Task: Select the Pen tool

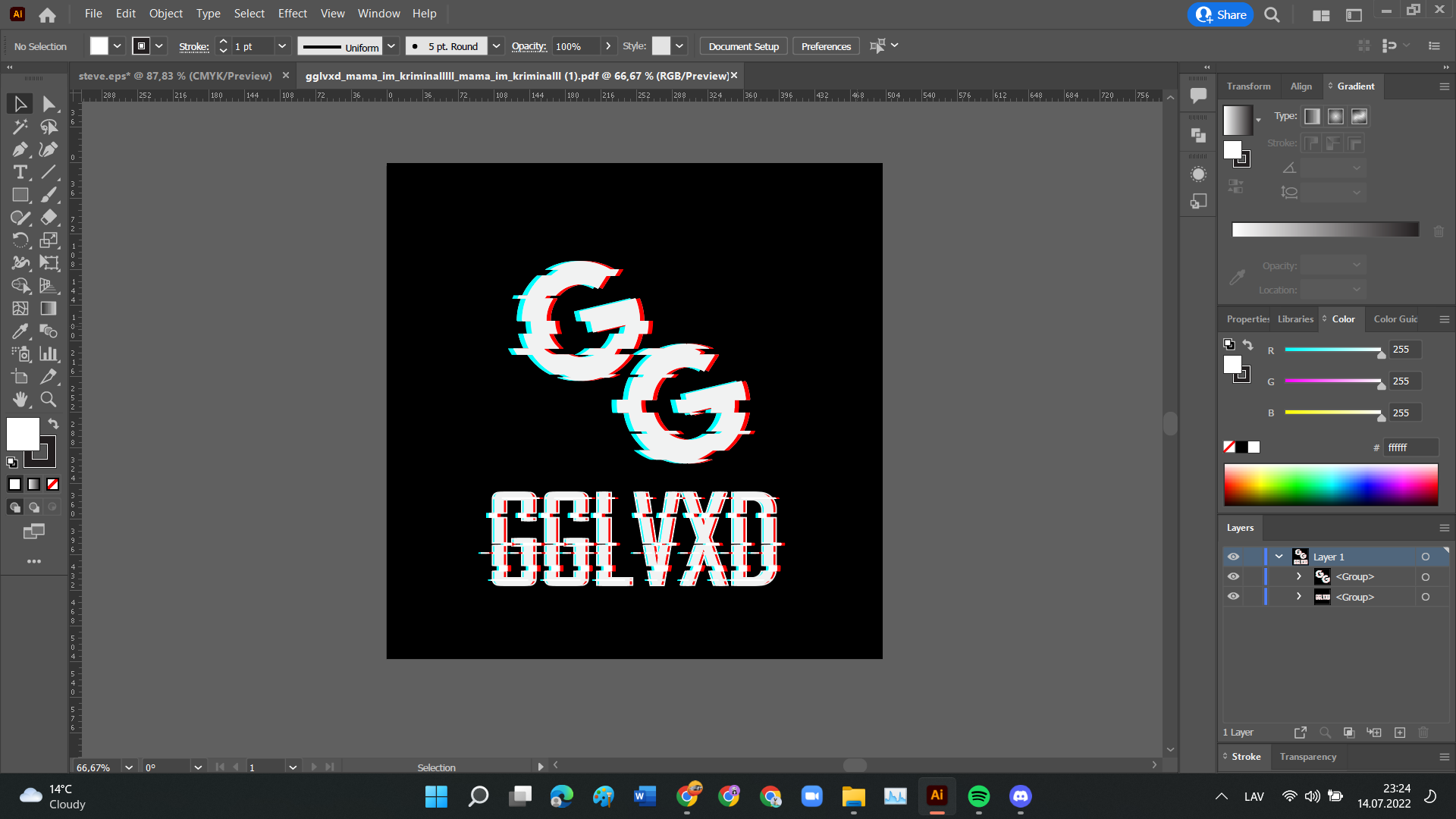Action: [x=20, y=149]
